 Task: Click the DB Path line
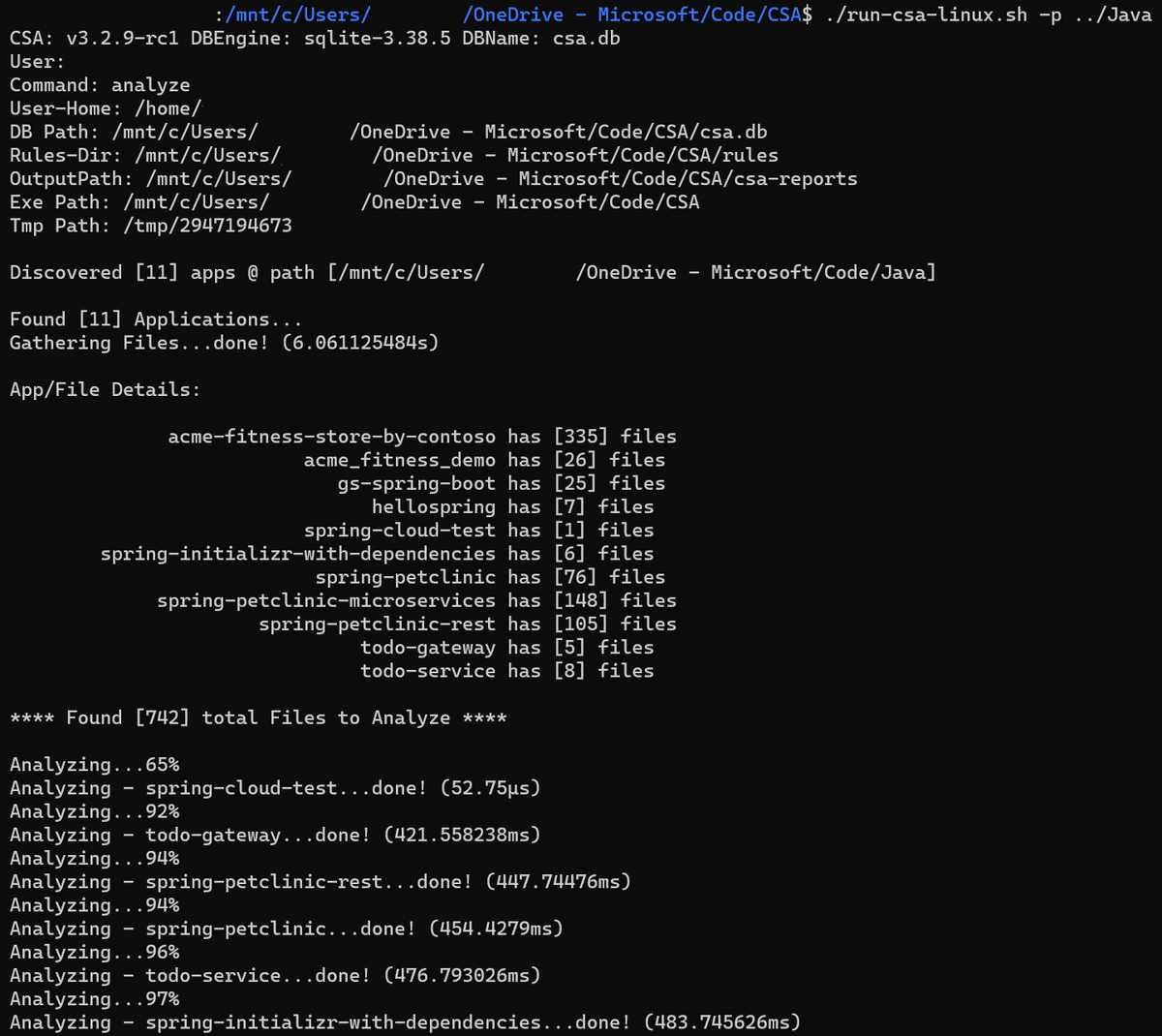[x=387, y=132]
